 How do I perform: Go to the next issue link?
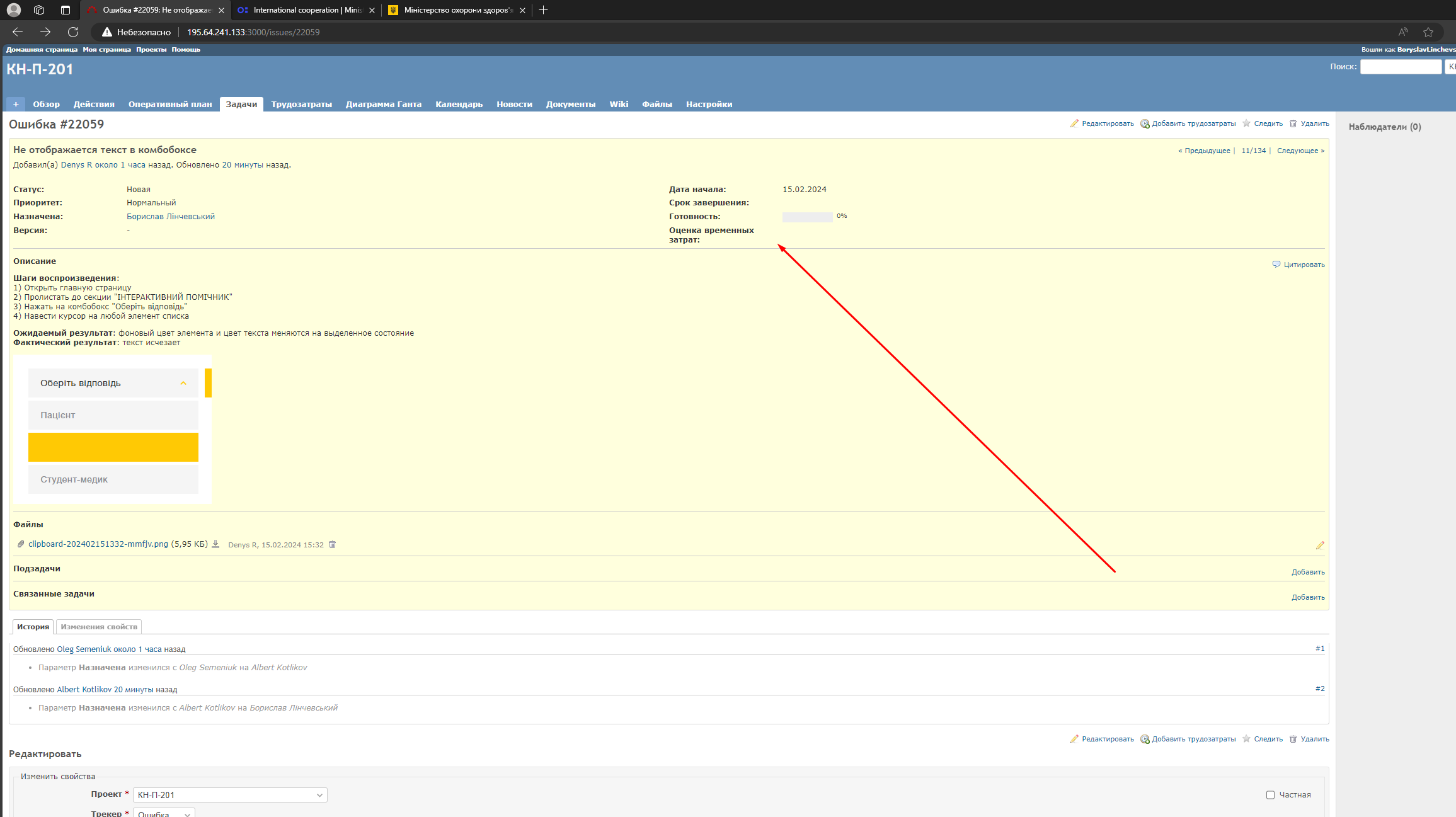1300,151
